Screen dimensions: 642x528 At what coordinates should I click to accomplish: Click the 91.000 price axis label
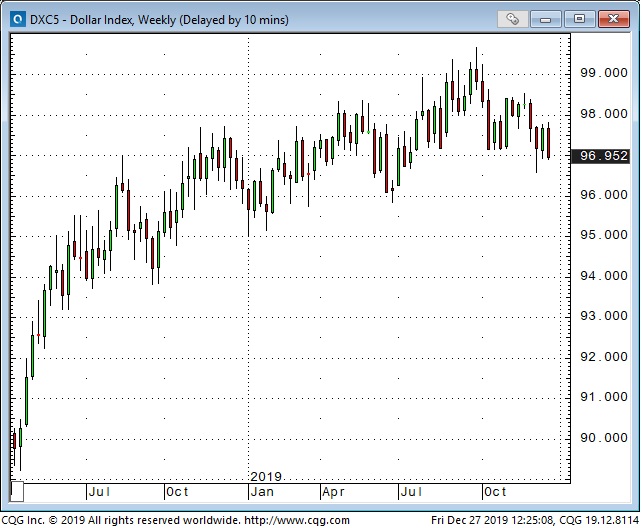pyautogui.click(x=604, y=397)
